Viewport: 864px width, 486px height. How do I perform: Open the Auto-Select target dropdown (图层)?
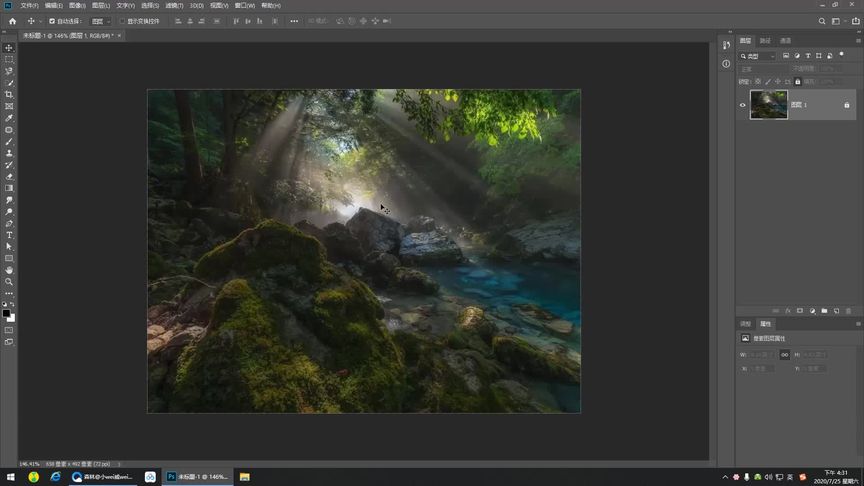[99, 21]
